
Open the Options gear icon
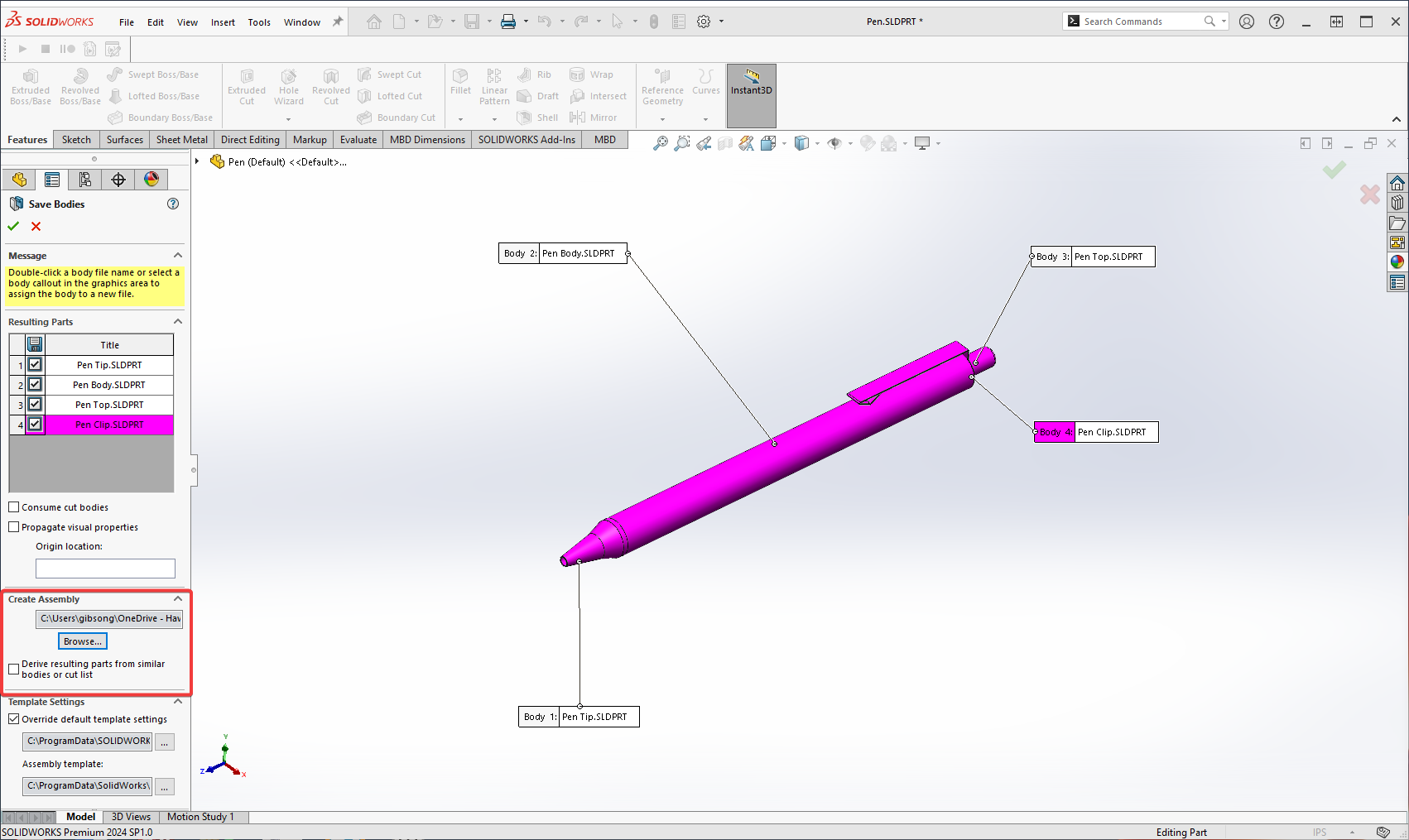tap(704, 22)
